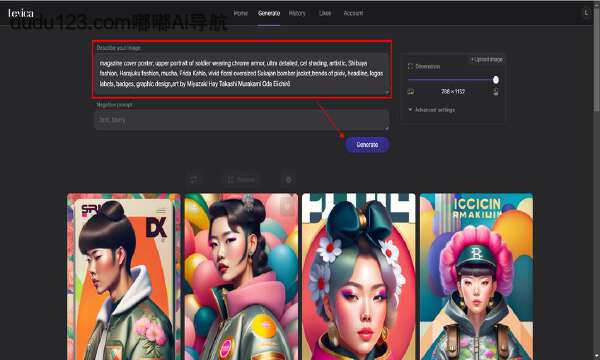Viewport: 600px width, 360px height.
Task: Click the resize handle of the prompt textarea
Action: click(x=387, y=92)
